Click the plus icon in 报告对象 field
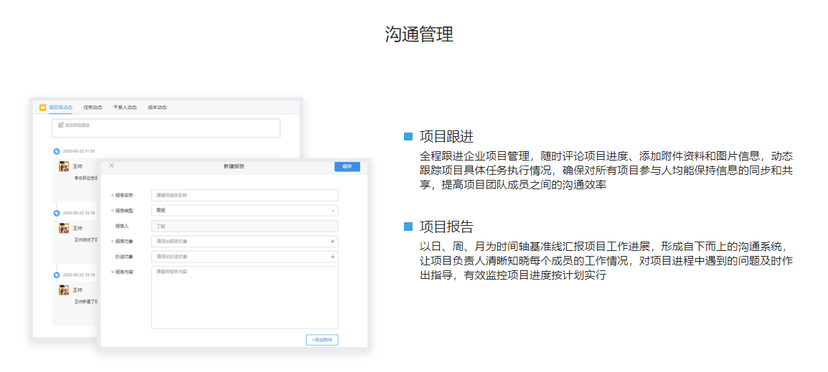 tap(333, 241)
